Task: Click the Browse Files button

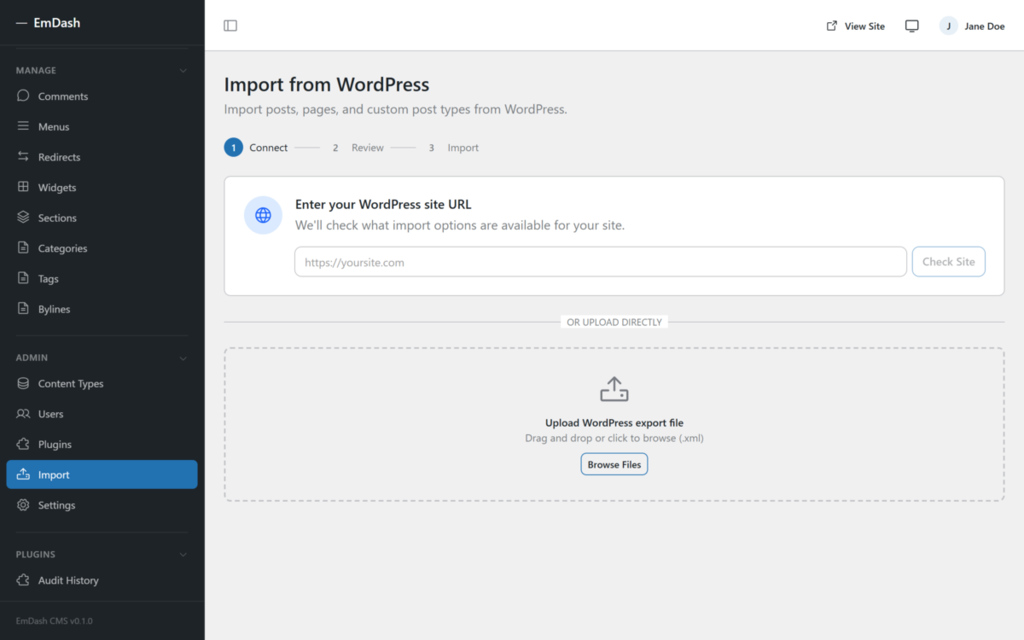Action: (614, 464)
